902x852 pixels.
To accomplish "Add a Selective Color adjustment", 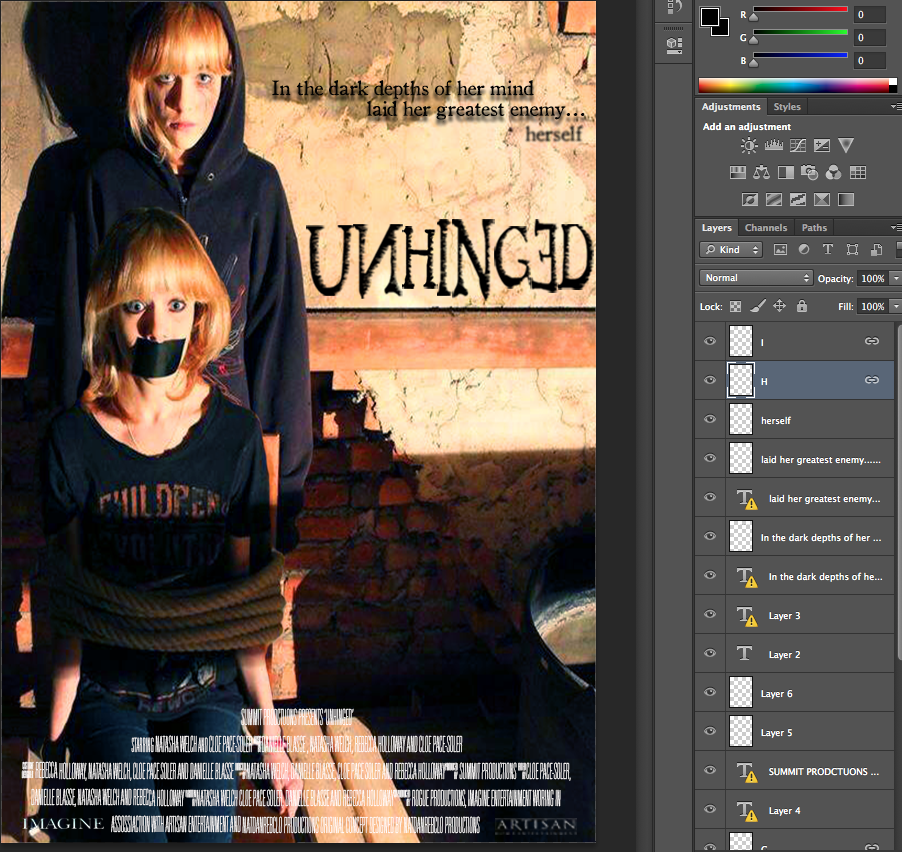I will [822, 200].
